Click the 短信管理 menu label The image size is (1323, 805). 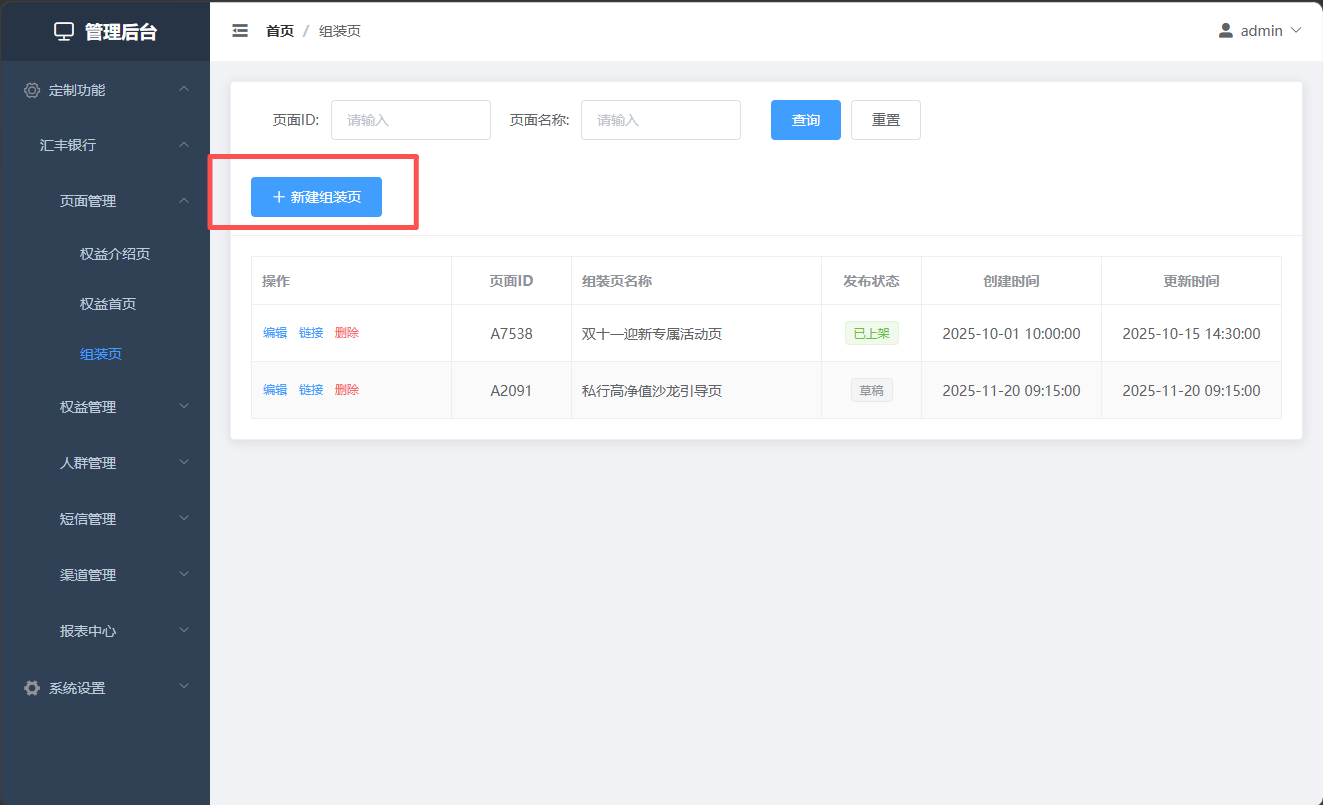click(x=88, y=519)
